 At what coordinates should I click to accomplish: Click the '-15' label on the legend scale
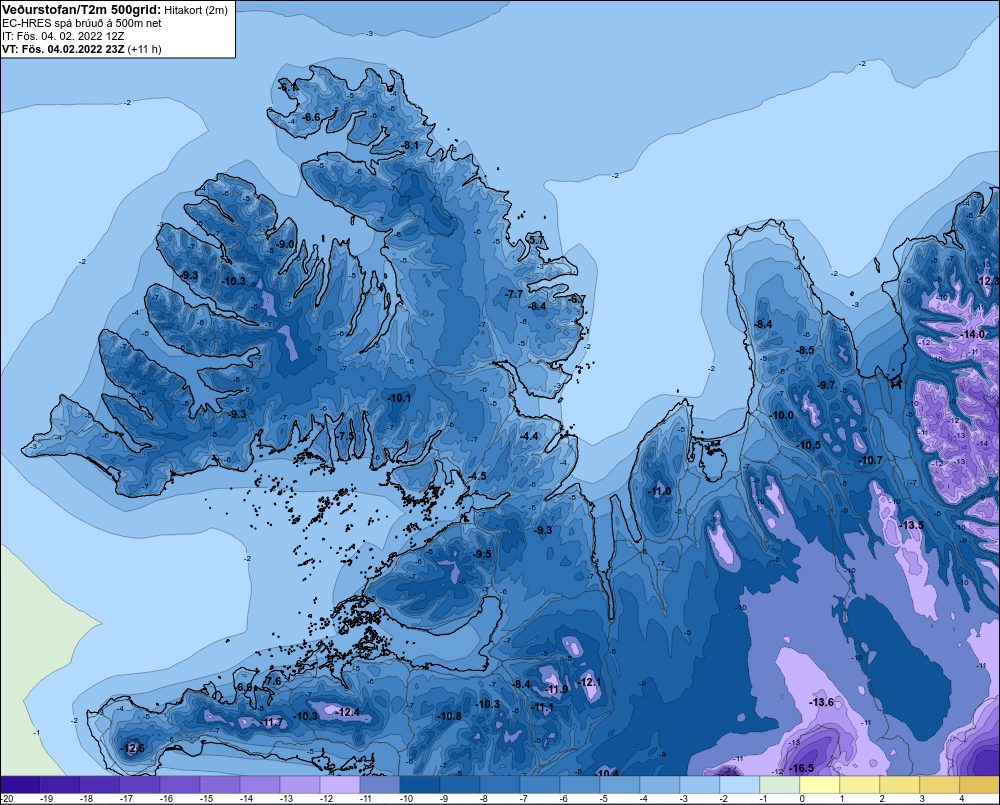click(206, 799)
